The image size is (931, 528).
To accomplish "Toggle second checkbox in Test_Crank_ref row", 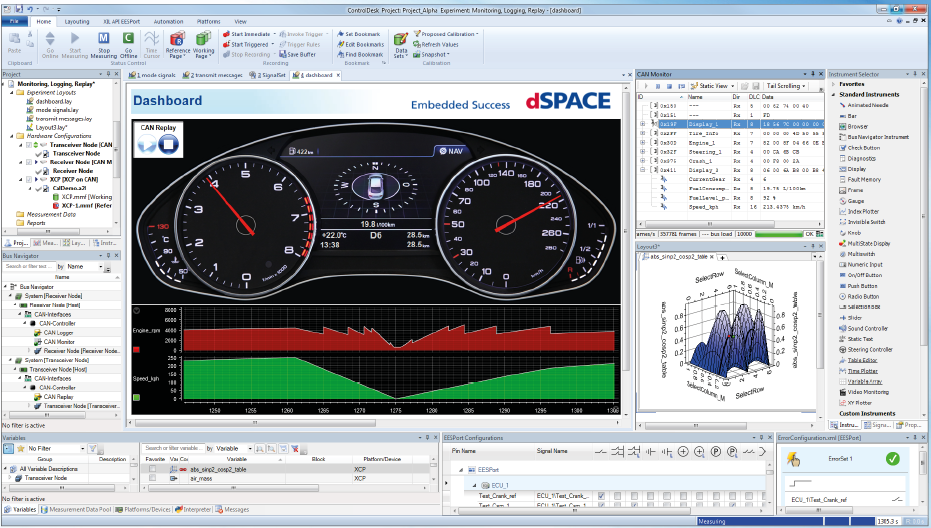I will pyautogui.click(x=618, y=496).
